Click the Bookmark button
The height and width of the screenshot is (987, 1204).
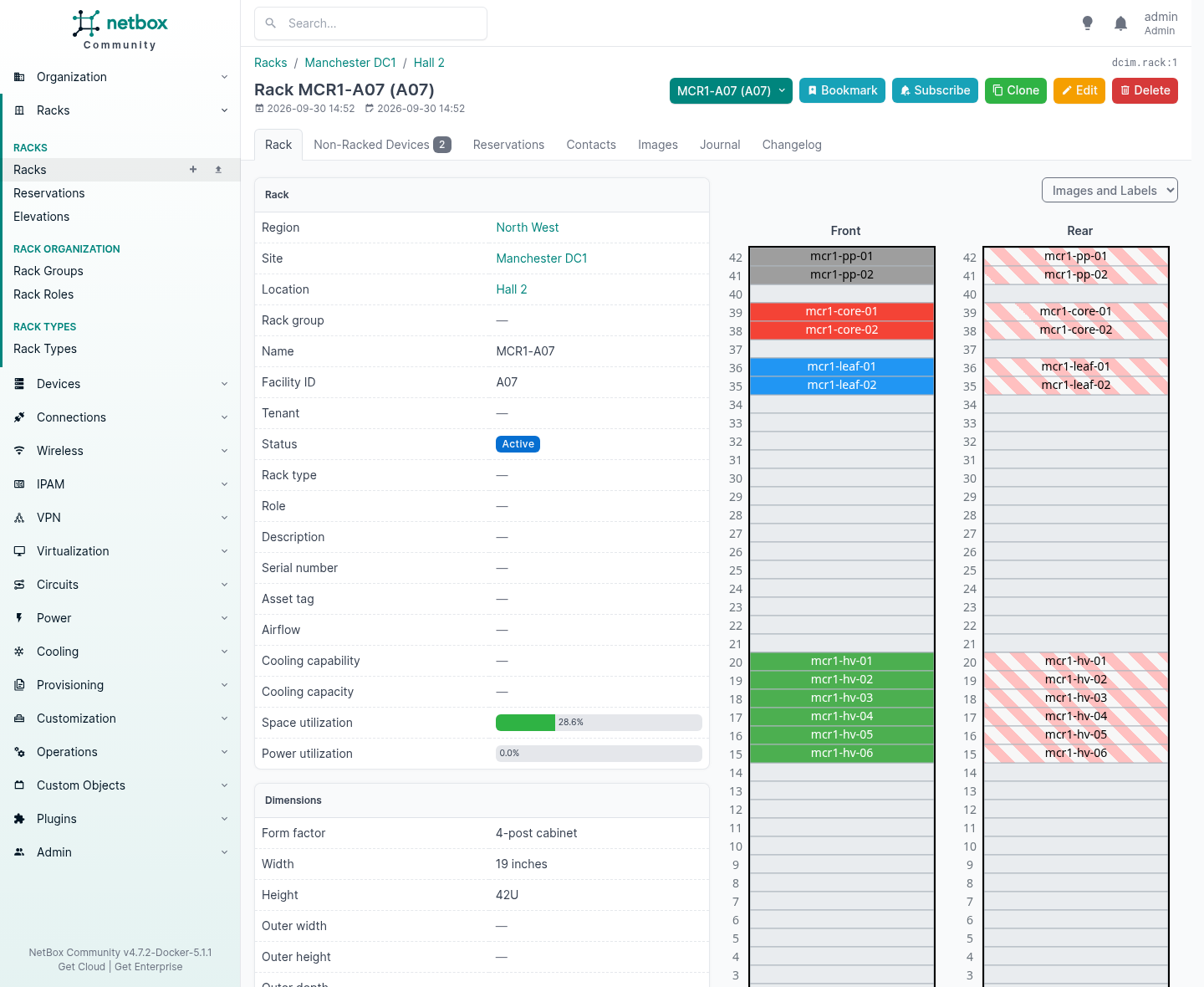[843, 90]
